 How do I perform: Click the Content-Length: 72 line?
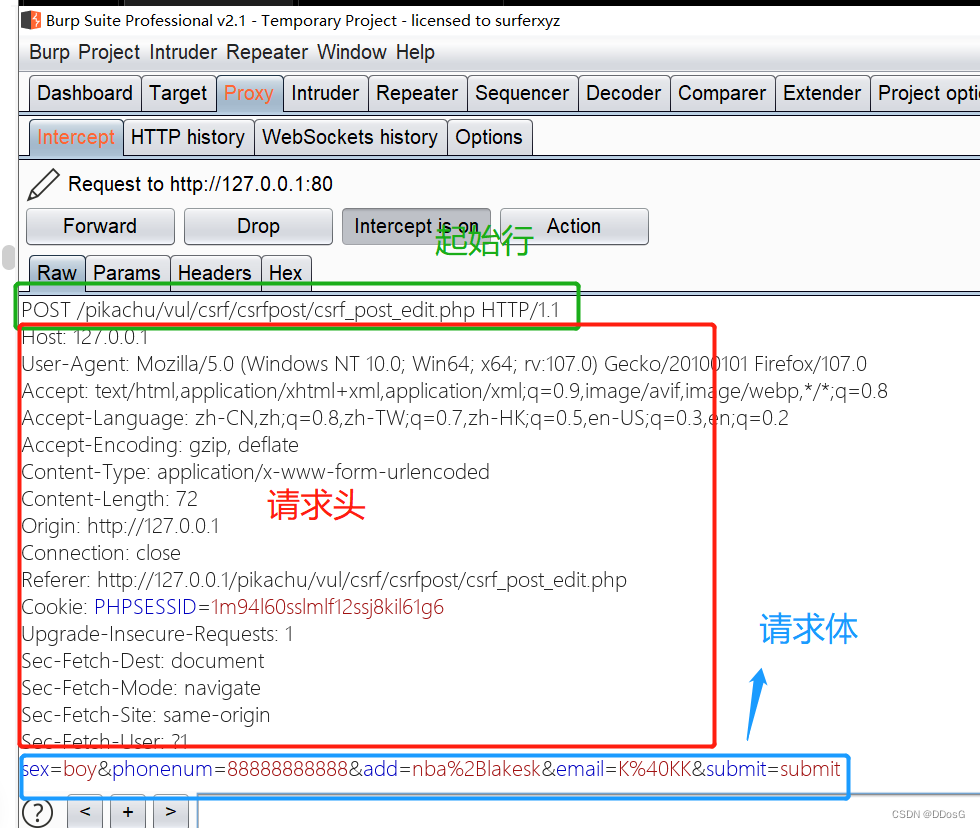point(109,499)
